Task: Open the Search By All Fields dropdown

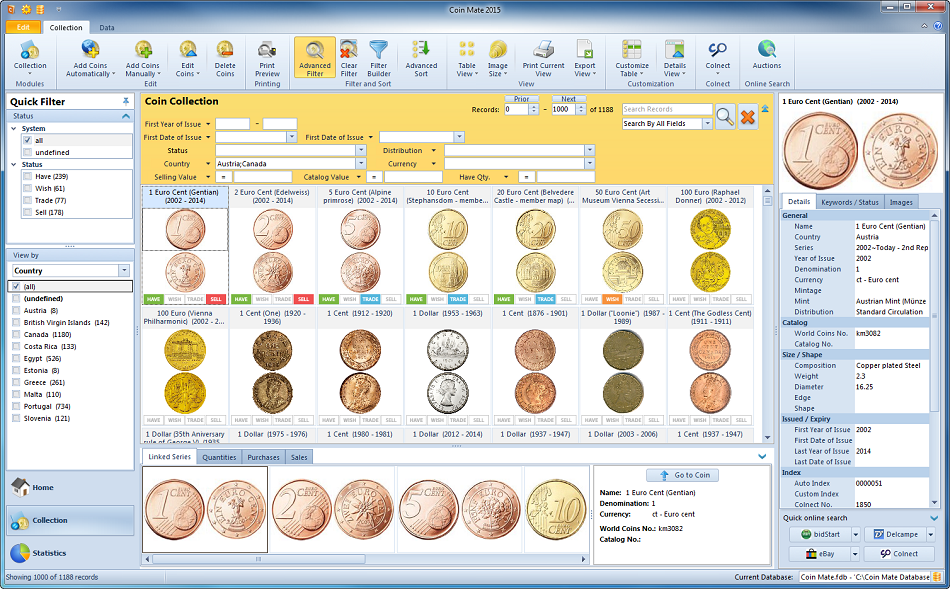Action: (707, 124)
